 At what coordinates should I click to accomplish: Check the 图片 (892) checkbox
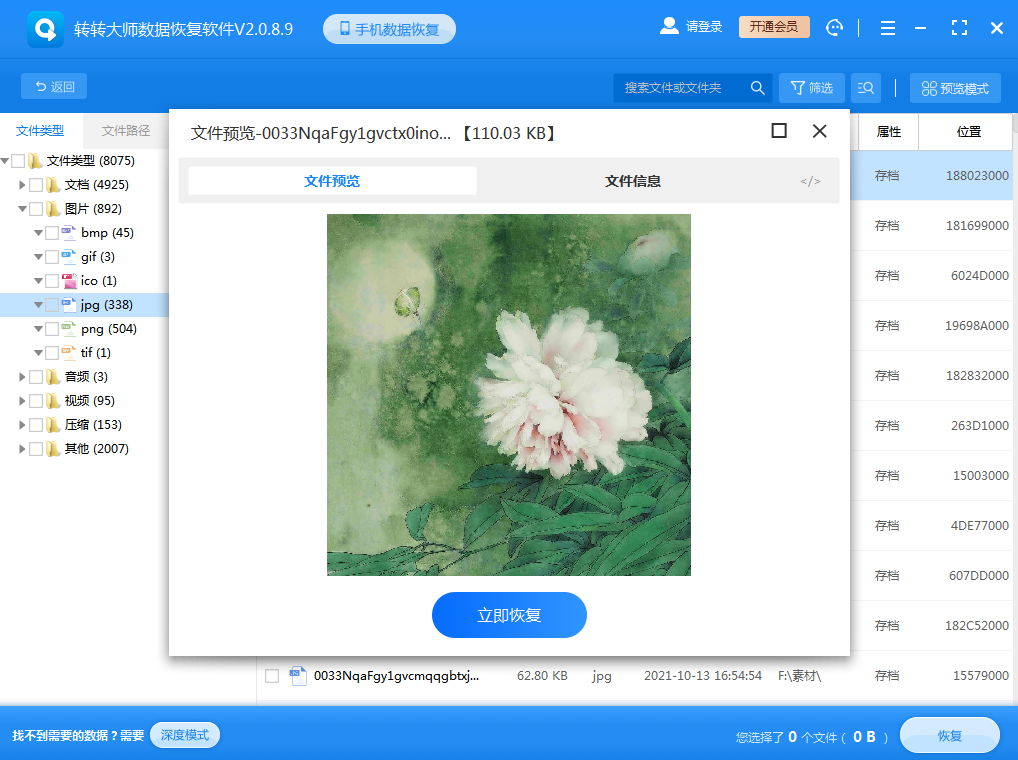pos(36,208)
